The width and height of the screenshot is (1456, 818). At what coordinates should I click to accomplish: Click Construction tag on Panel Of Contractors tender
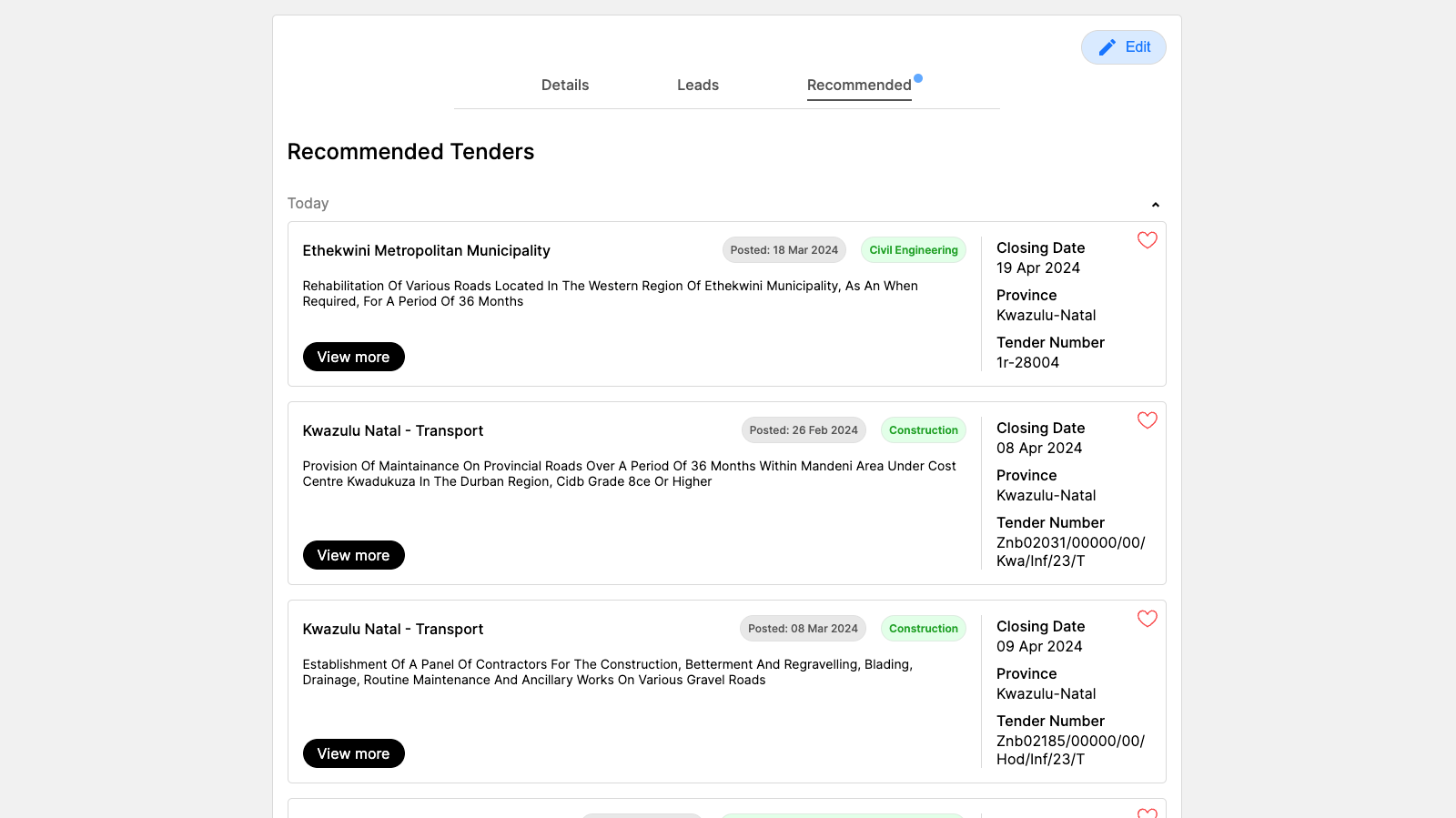click(x=924, y=629)
